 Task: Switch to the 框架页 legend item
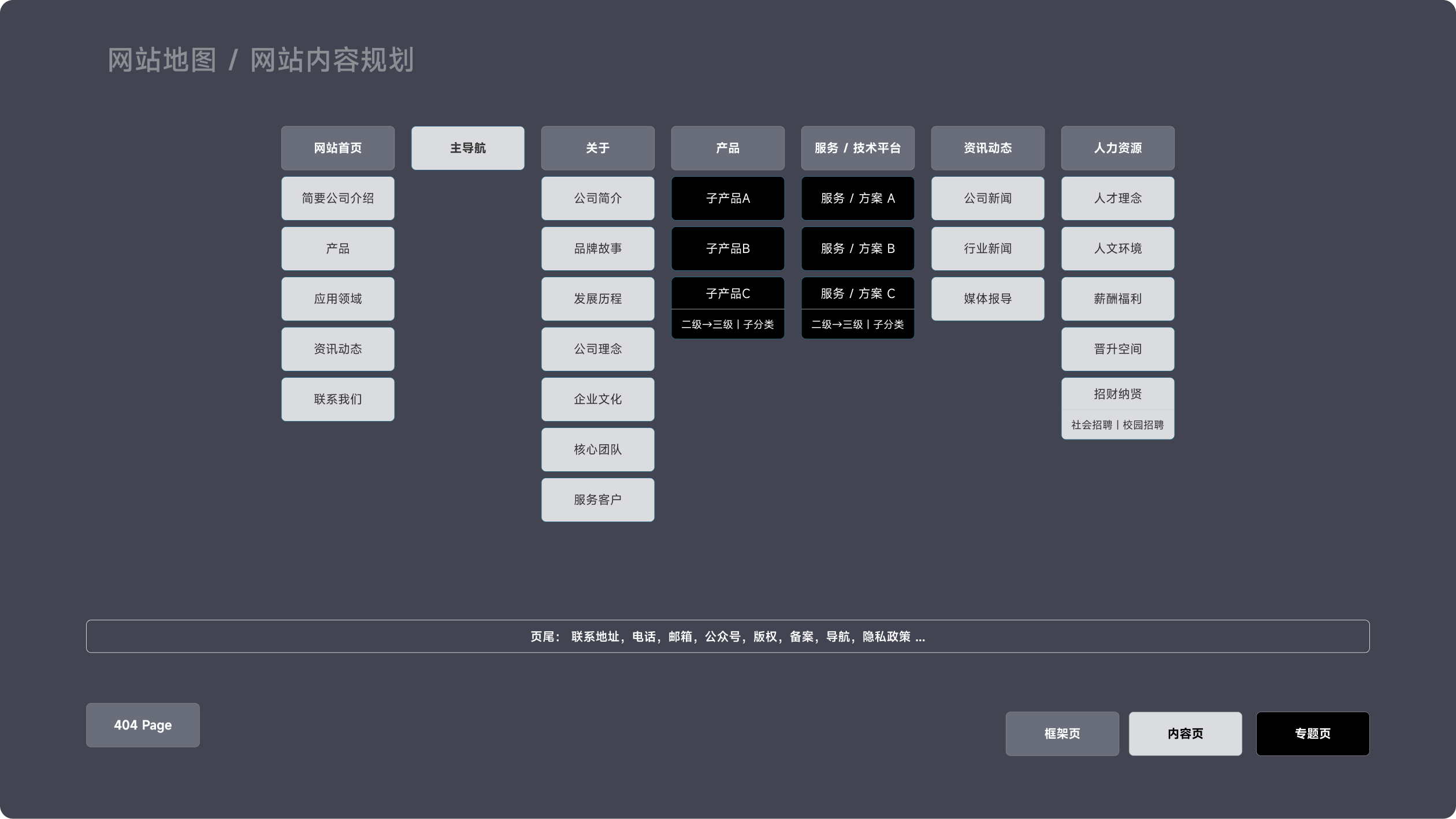(x=1062, y=734)
